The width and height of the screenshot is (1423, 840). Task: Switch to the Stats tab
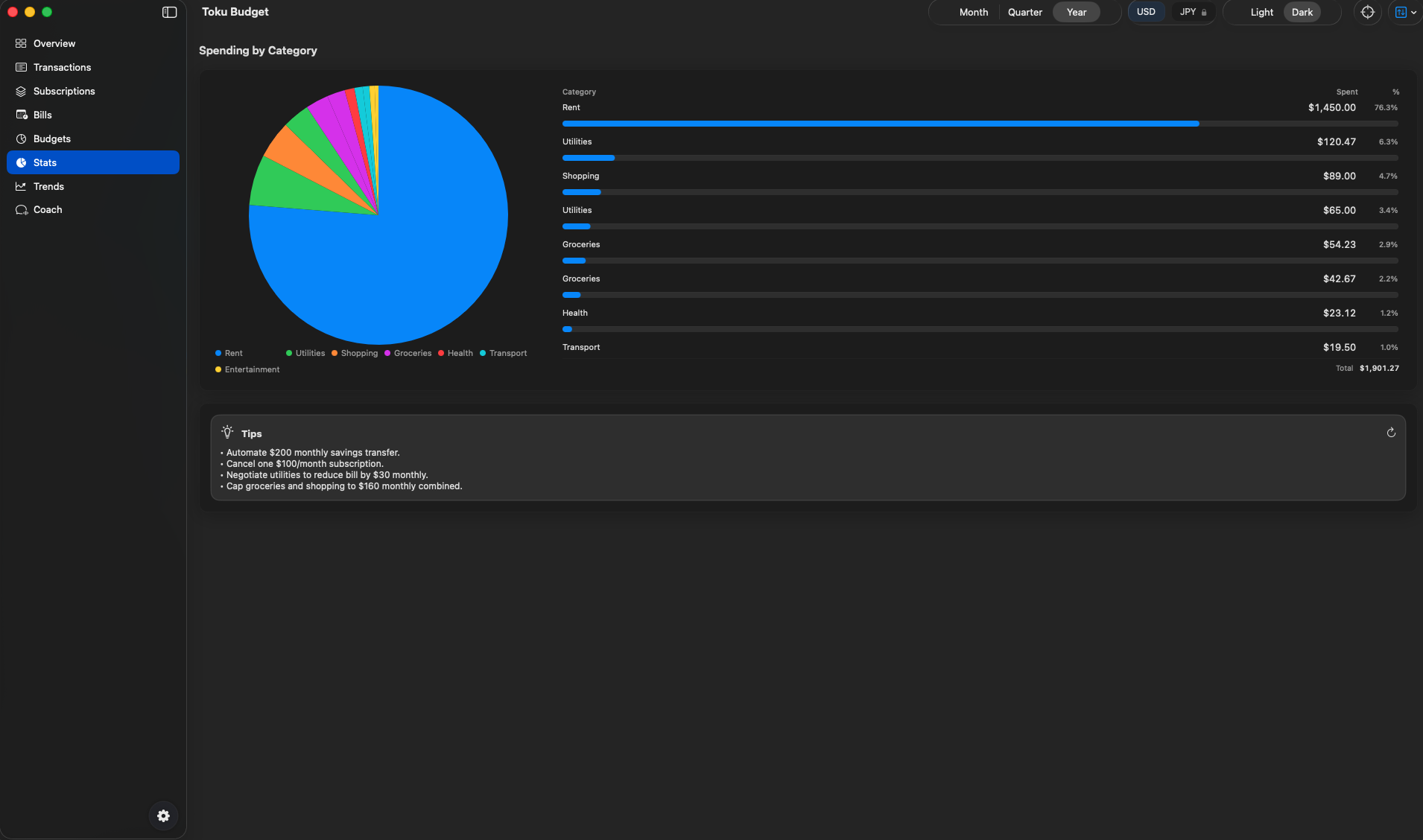coord(45,162)
